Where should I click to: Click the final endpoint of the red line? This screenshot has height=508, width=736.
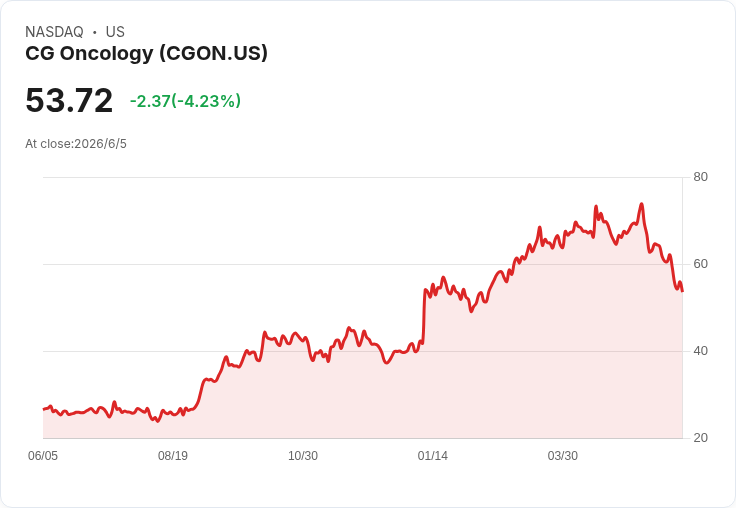coord(682,291)
